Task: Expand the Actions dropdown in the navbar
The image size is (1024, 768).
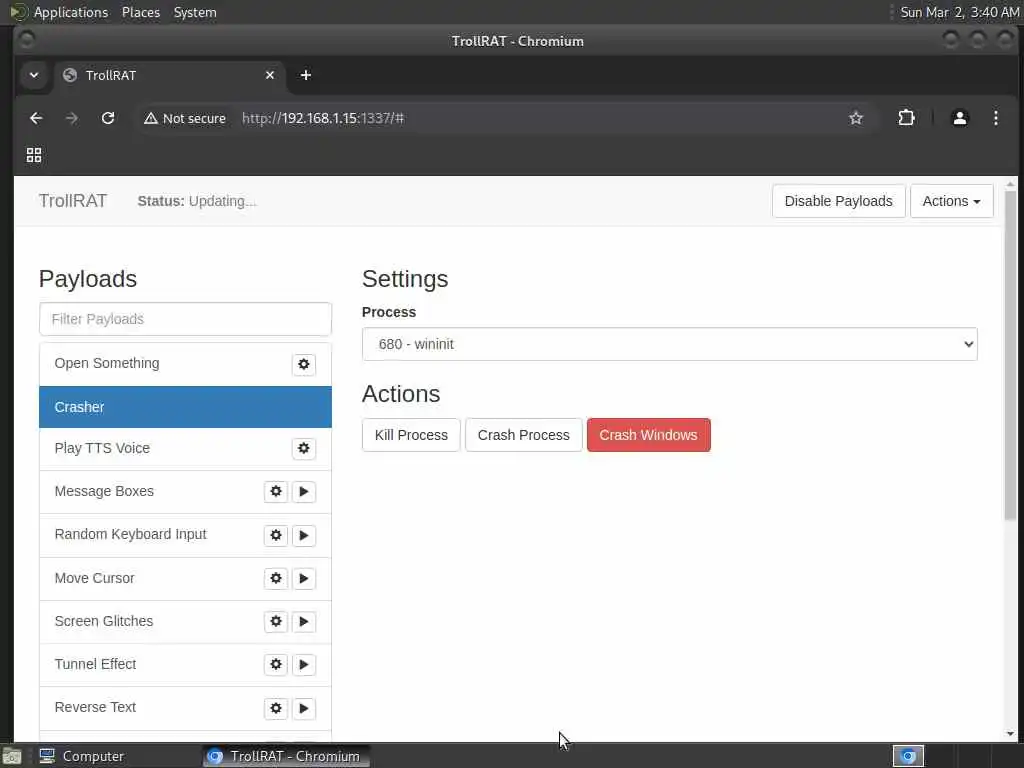Action: (x=952, y=201)
